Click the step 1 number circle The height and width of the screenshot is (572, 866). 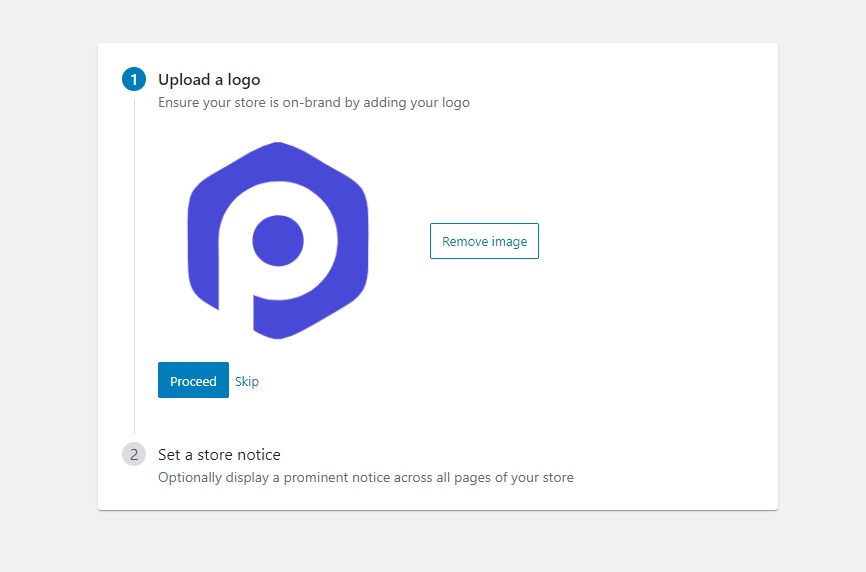[134, 80]
